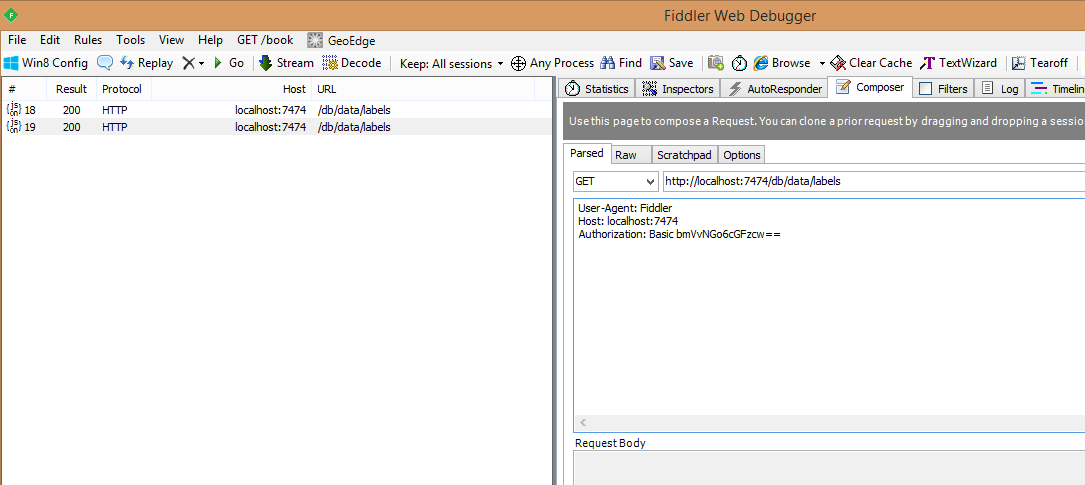This screenshot has height=485, width=1085.
Task: Open the HTTP method GET dropdown
Action: click(615, 182)
